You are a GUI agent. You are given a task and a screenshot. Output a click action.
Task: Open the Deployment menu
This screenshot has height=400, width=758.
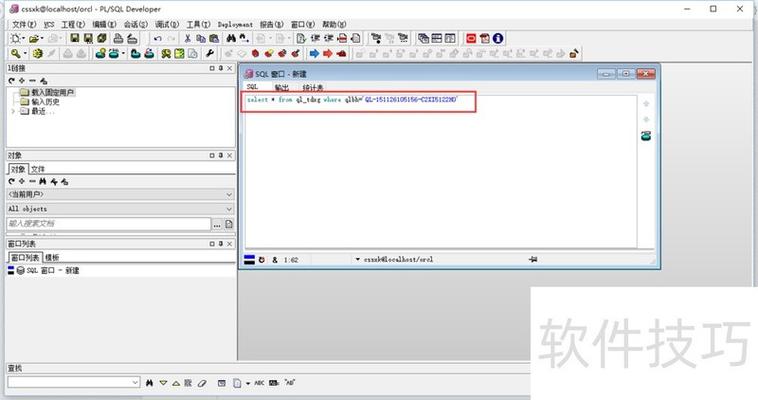coord(235,24)
